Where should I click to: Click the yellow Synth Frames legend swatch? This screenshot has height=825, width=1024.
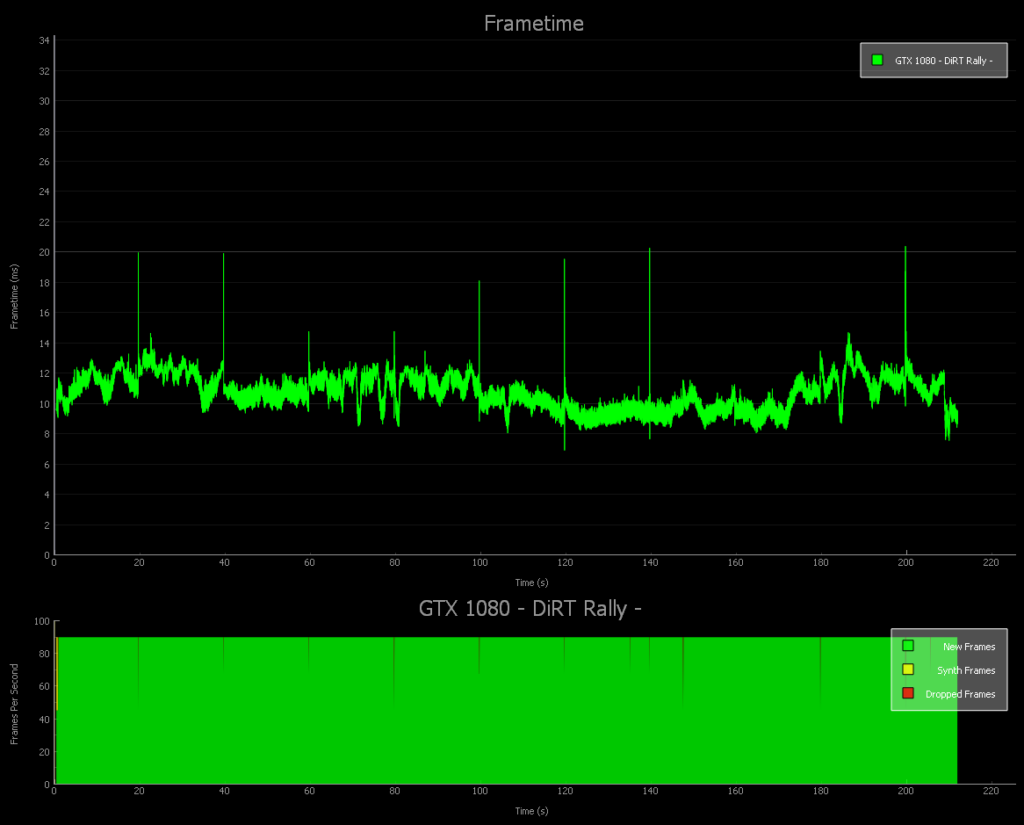pos(908,670)
